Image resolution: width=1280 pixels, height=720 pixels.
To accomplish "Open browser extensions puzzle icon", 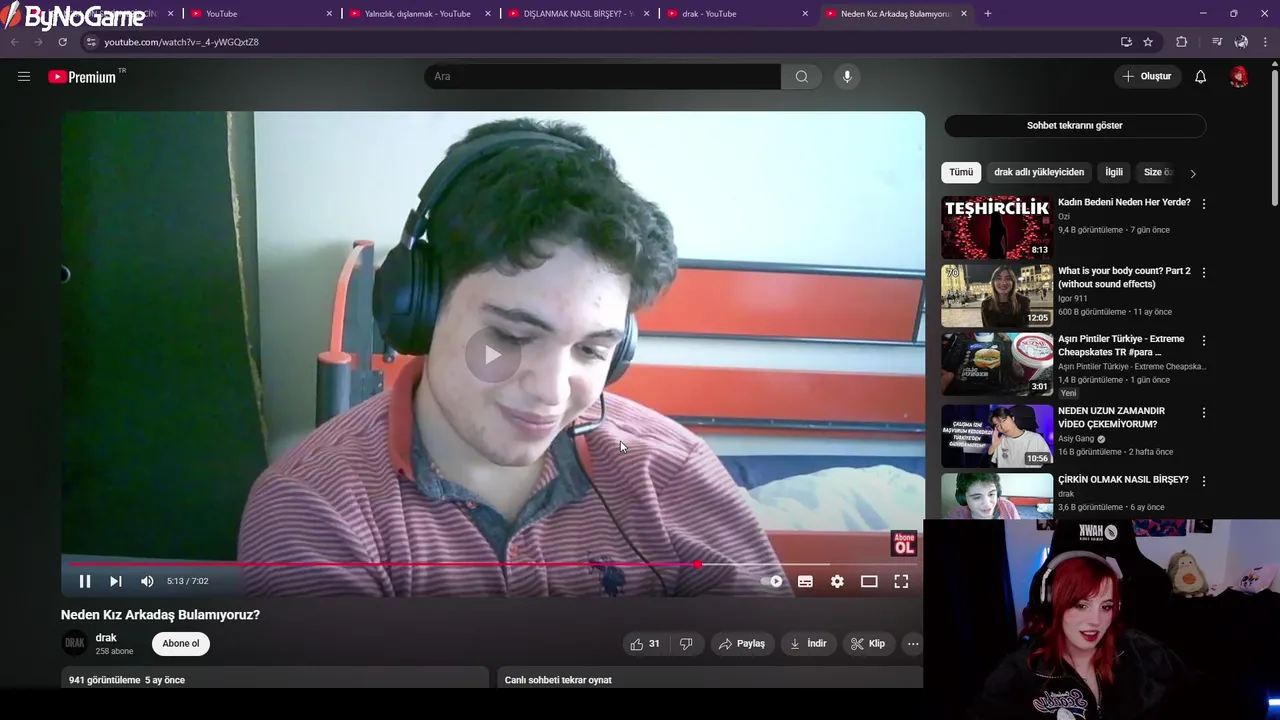I will [1182, 42].
